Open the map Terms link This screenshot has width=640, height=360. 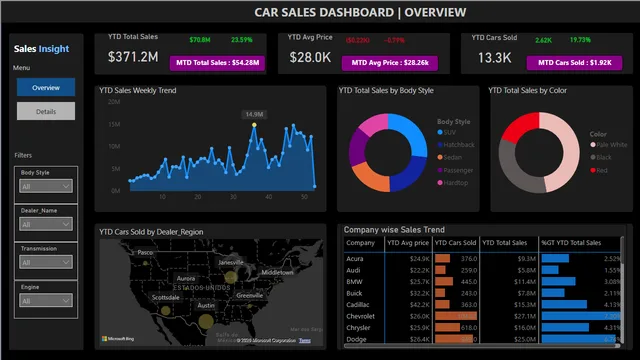point(304,340)
